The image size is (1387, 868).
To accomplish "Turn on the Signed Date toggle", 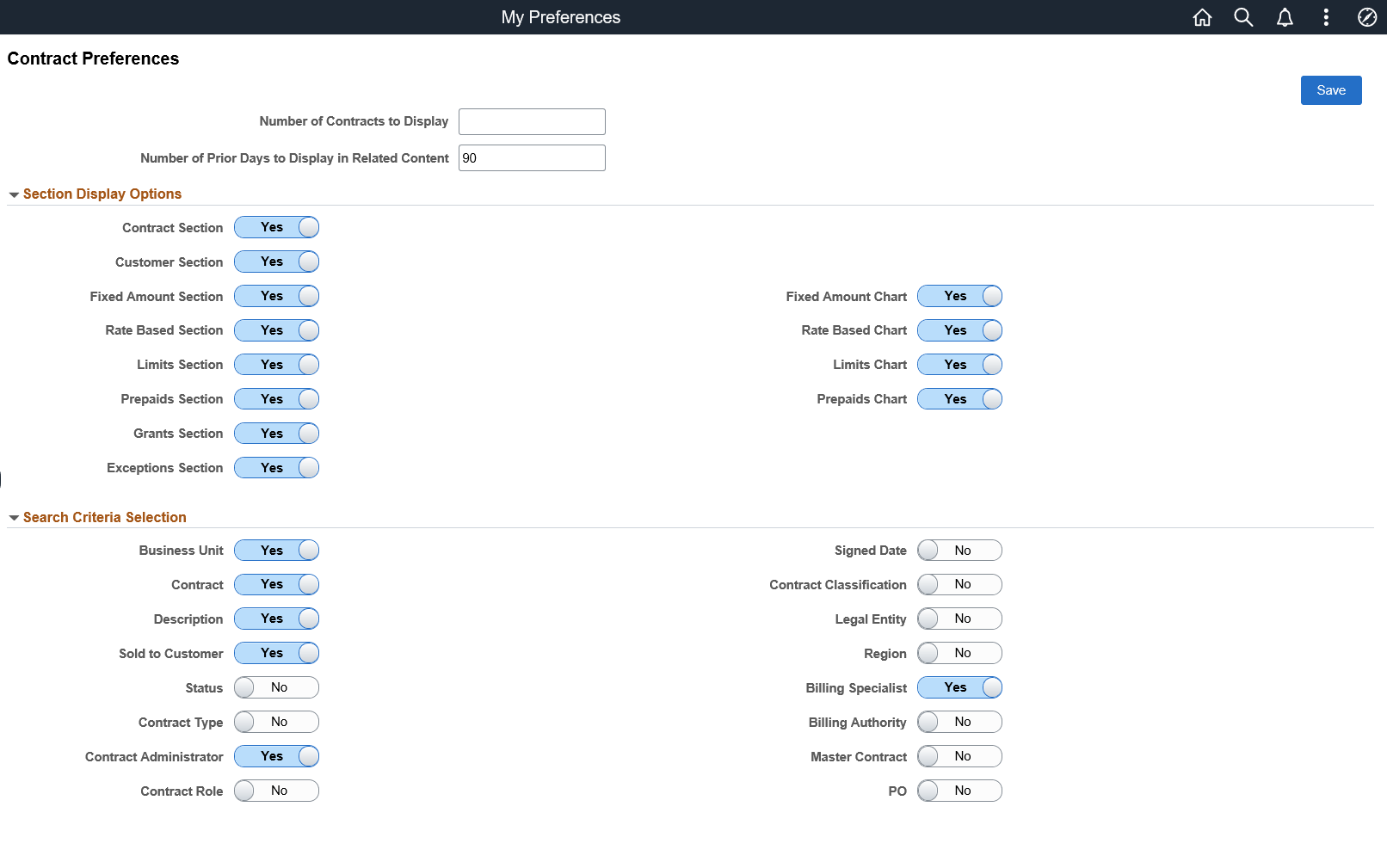I will click(959, 551).
